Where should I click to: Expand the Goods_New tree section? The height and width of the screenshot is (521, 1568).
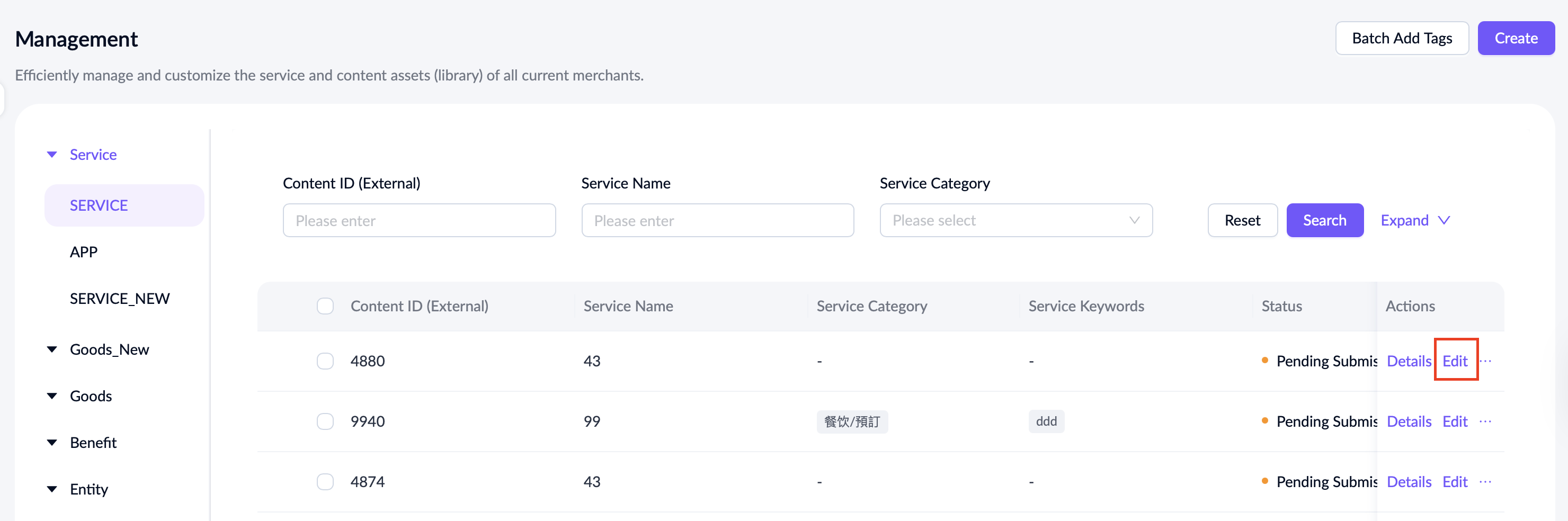coord(52,349)
